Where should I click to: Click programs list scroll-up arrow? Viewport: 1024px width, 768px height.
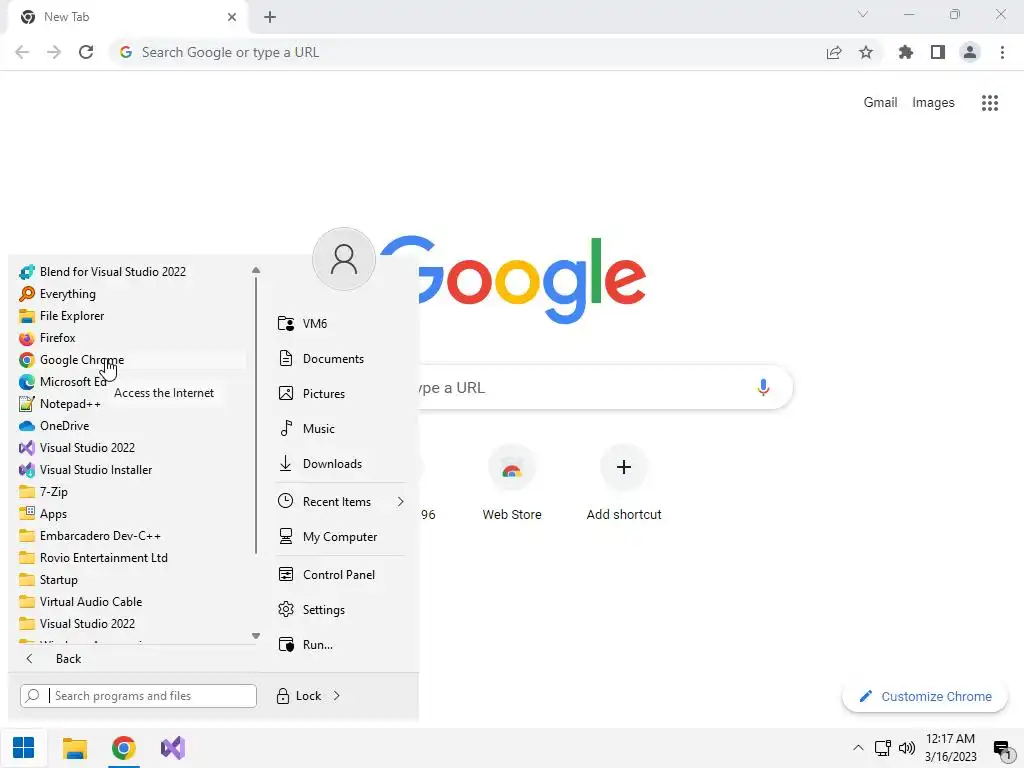coord(256,270)
